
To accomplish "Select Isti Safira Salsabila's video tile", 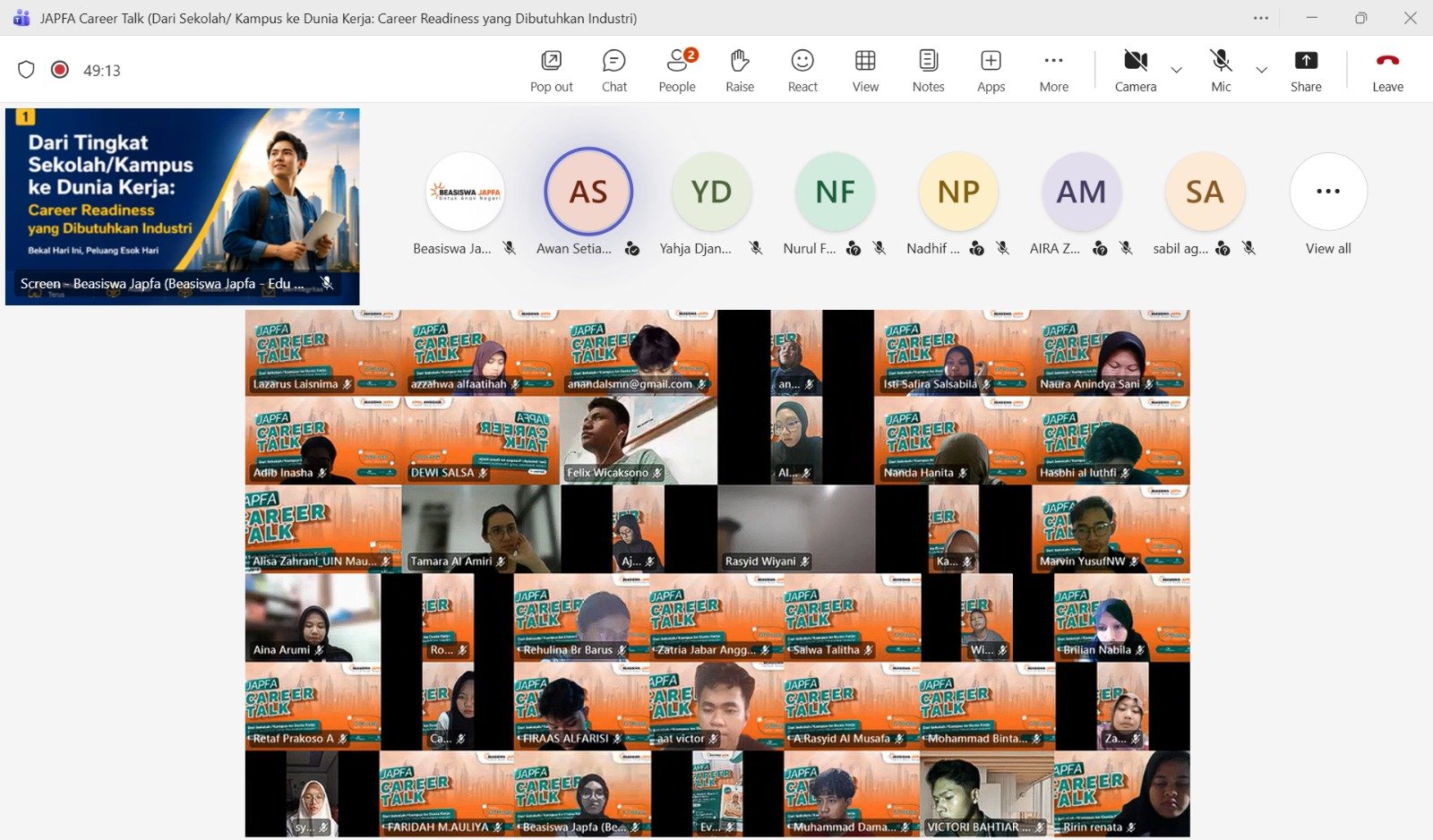I will tap(954, 353).
